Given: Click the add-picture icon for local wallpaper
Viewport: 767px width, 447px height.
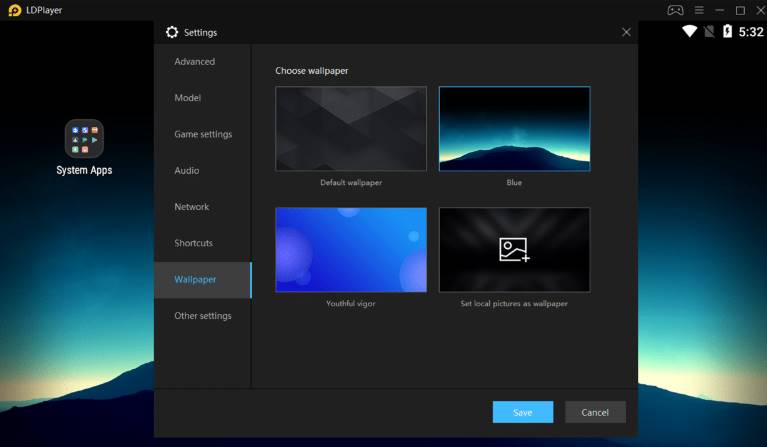Looking at the screenshot, I should (514, 250).
